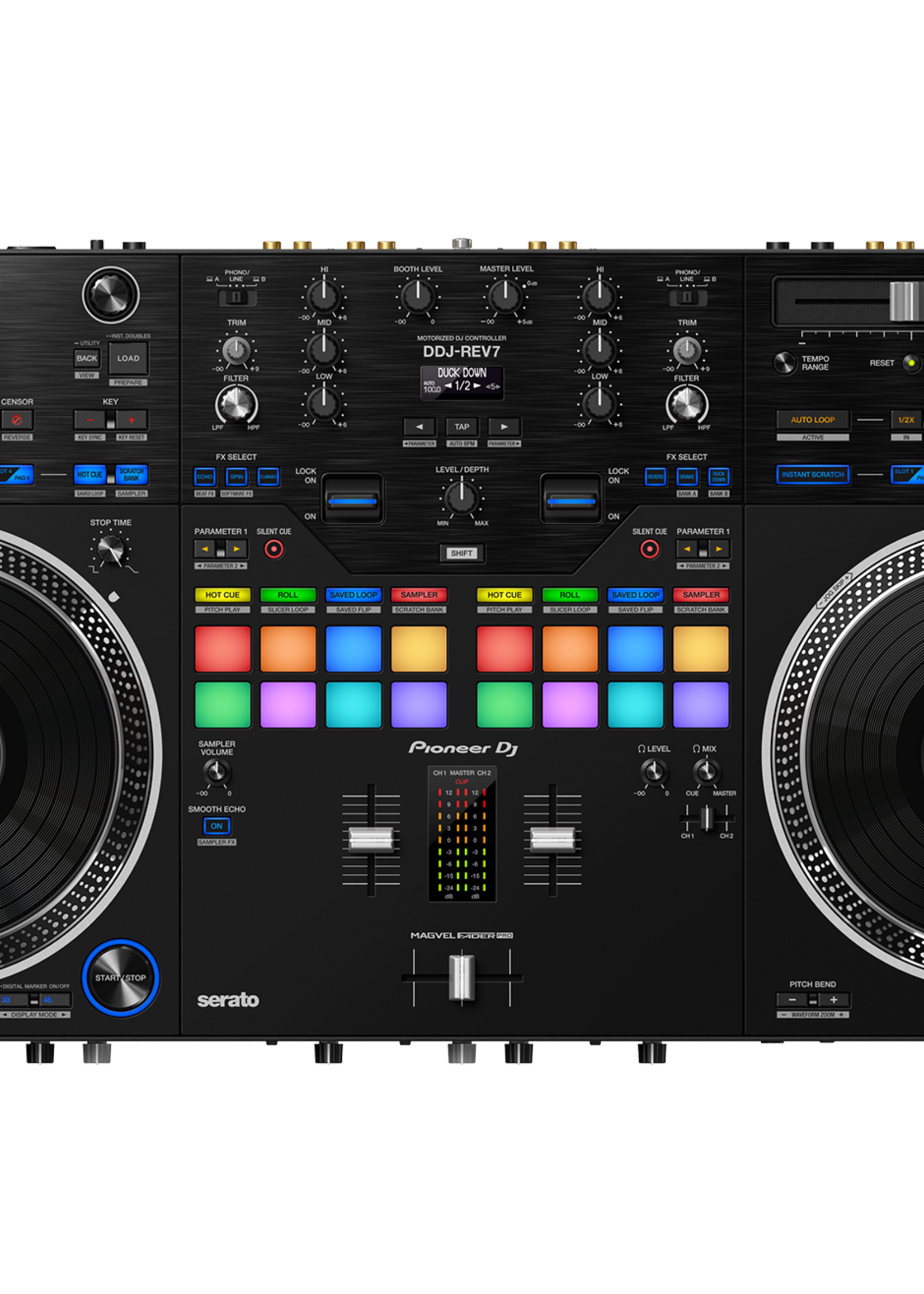This screenshot has width=924, height=1294.
Task: Toggle deck 1 SILENT CUE button
Action: tap(274, 549)
